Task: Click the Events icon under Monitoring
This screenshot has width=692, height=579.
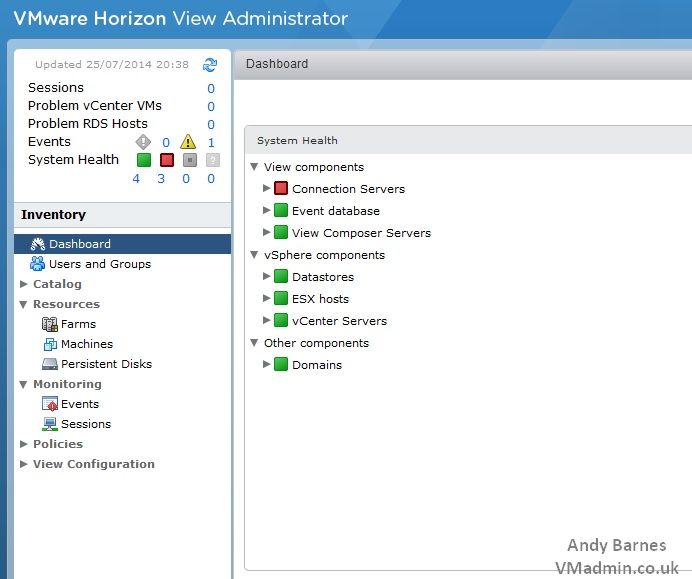Action: [x=49, y=404]
